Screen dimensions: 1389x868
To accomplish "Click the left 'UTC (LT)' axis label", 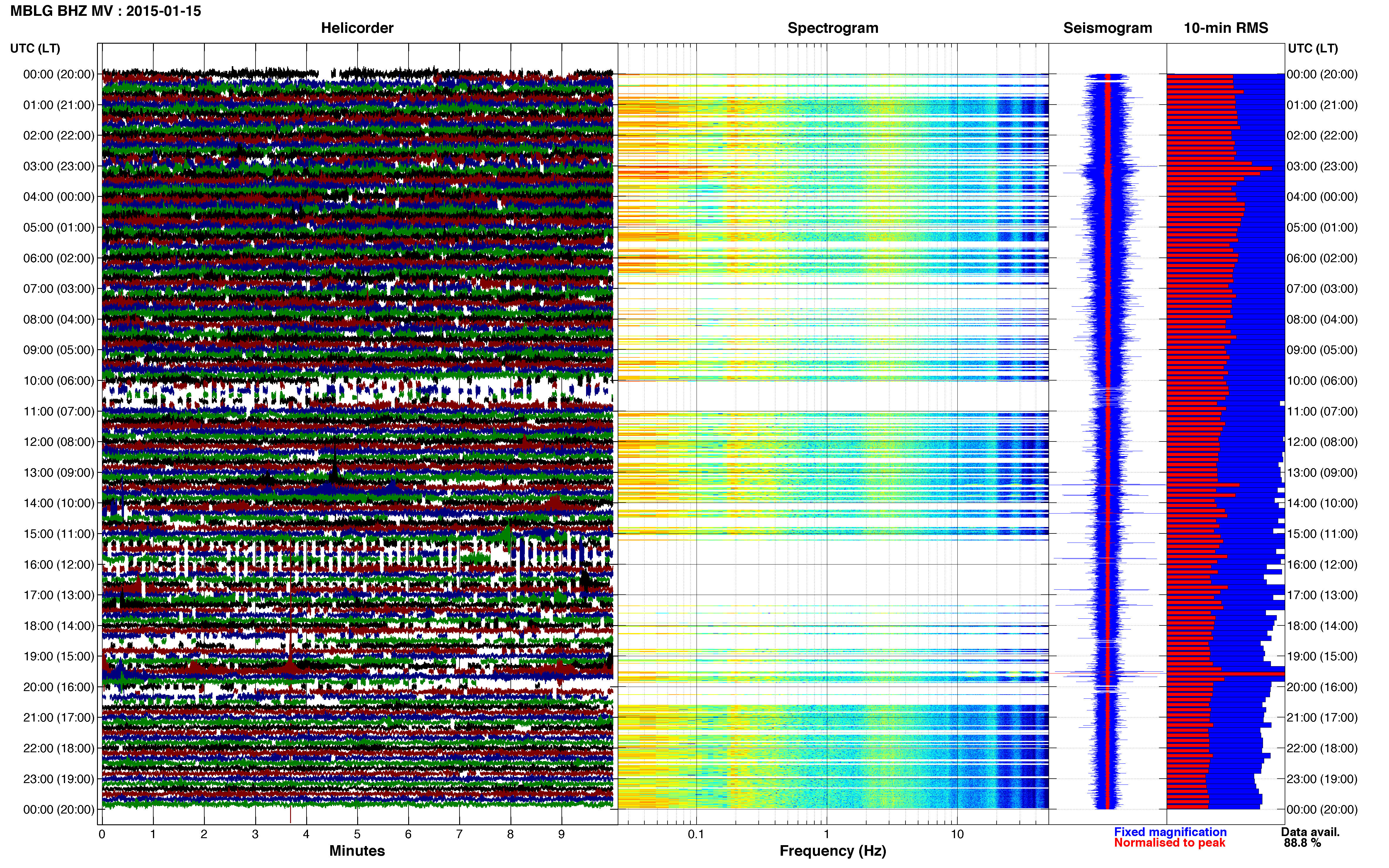I will point(35,48).
